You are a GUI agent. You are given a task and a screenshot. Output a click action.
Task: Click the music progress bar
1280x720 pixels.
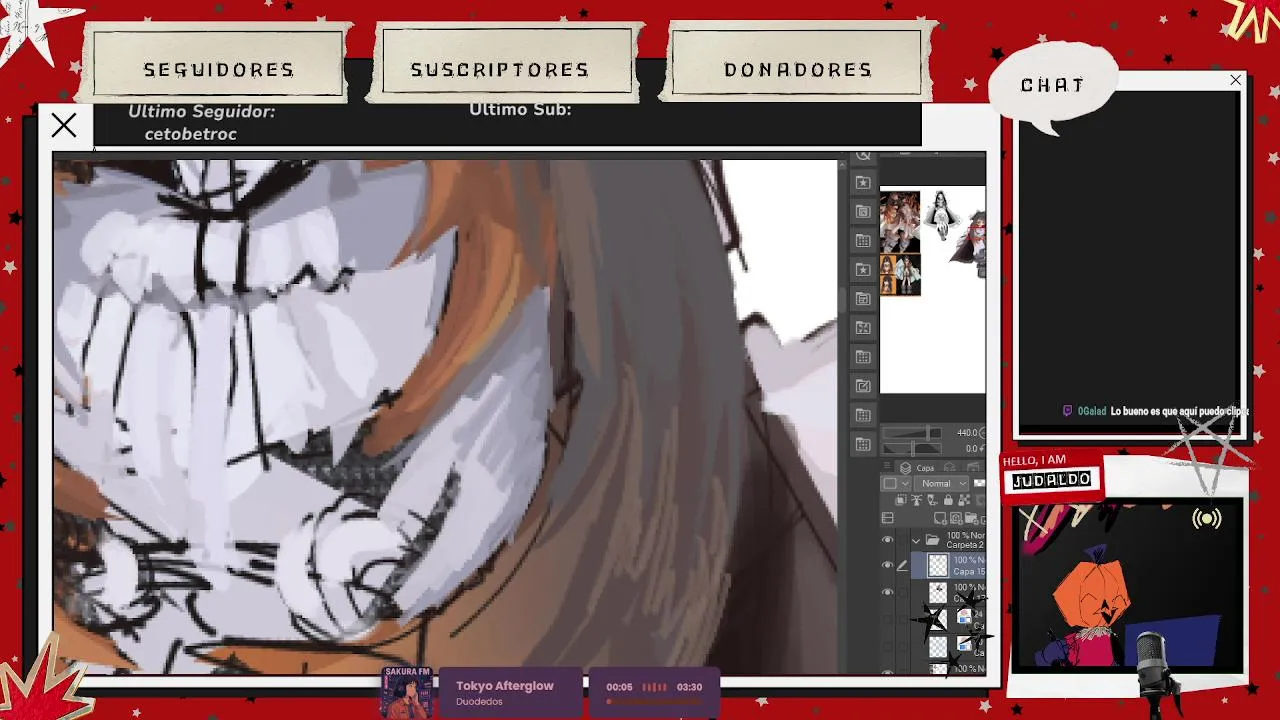(x=654, y=701)
